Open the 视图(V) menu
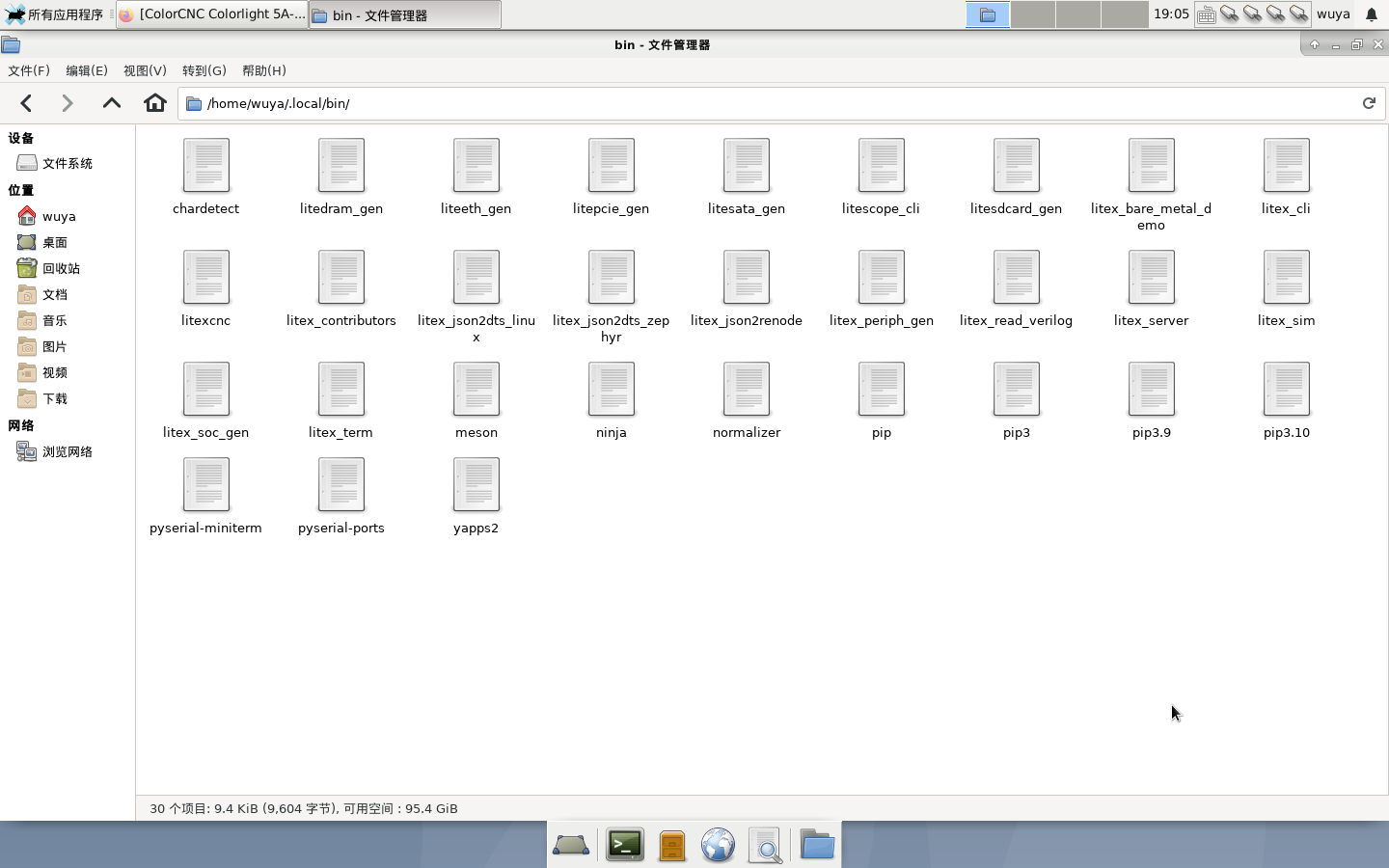The image size is (1389, 868). 145,70
